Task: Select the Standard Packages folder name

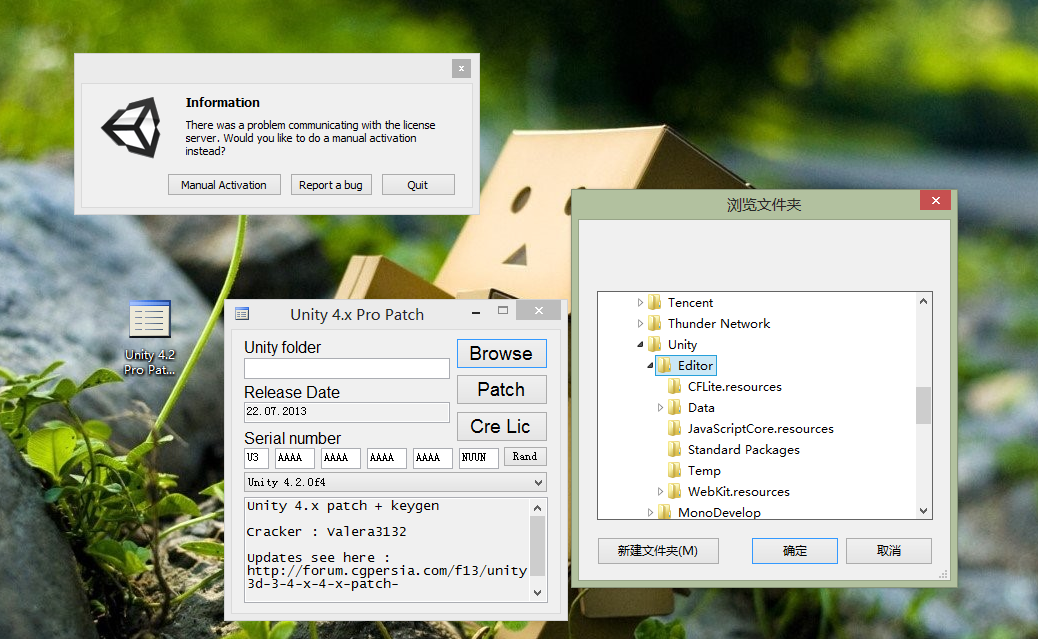Action: pos(743,450)
